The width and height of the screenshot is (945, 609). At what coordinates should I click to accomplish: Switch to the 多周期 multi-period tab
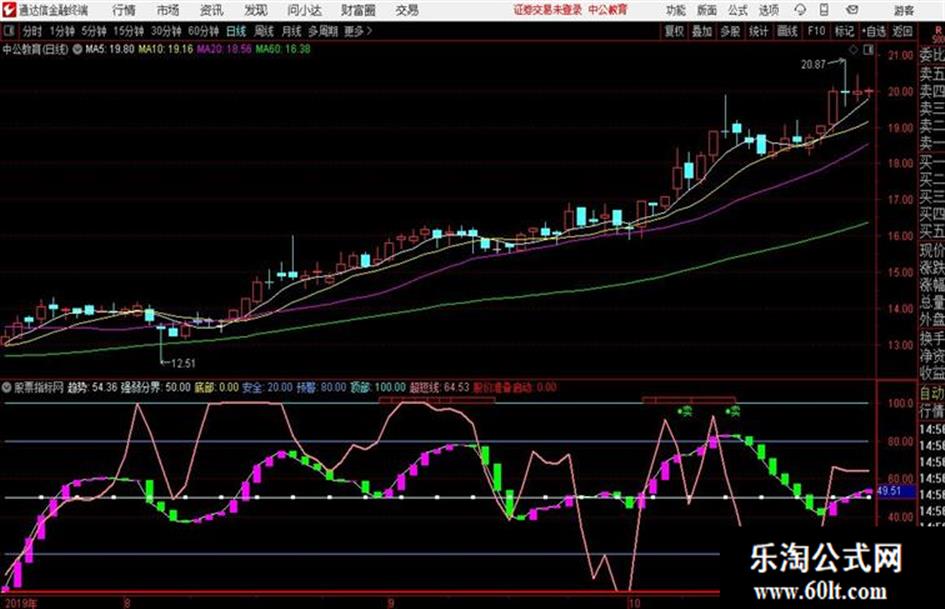[323, 31]
